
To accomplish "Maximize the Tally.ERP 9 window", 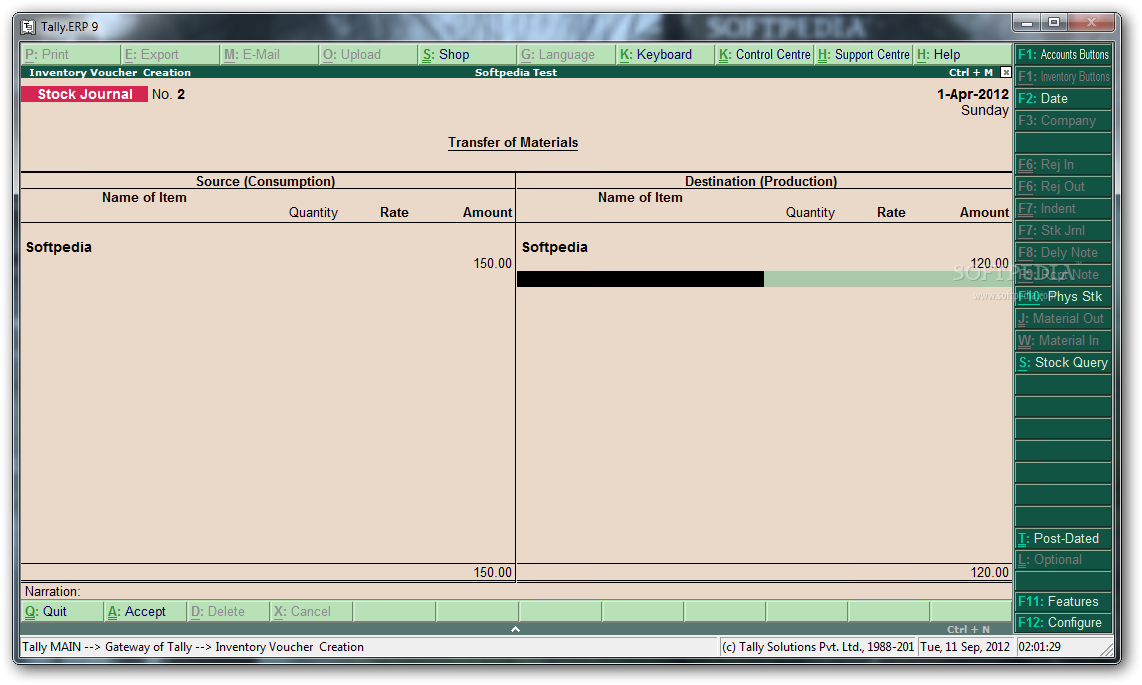I will point(1054,23).
